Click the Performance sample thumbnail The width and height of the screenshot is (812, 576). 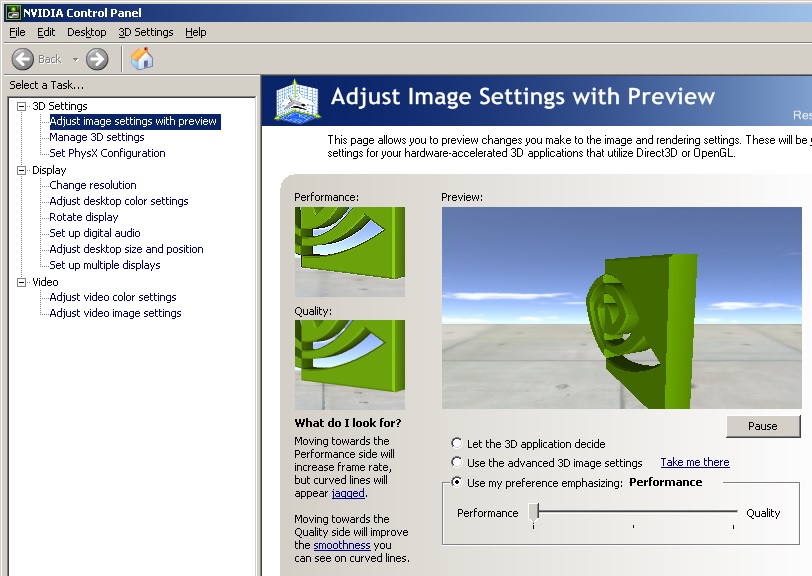(350, 252)
